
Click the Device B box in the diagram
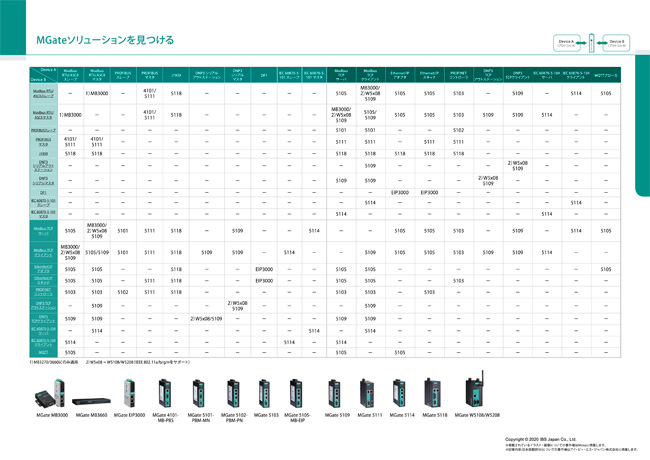click(x=616, y=43)
